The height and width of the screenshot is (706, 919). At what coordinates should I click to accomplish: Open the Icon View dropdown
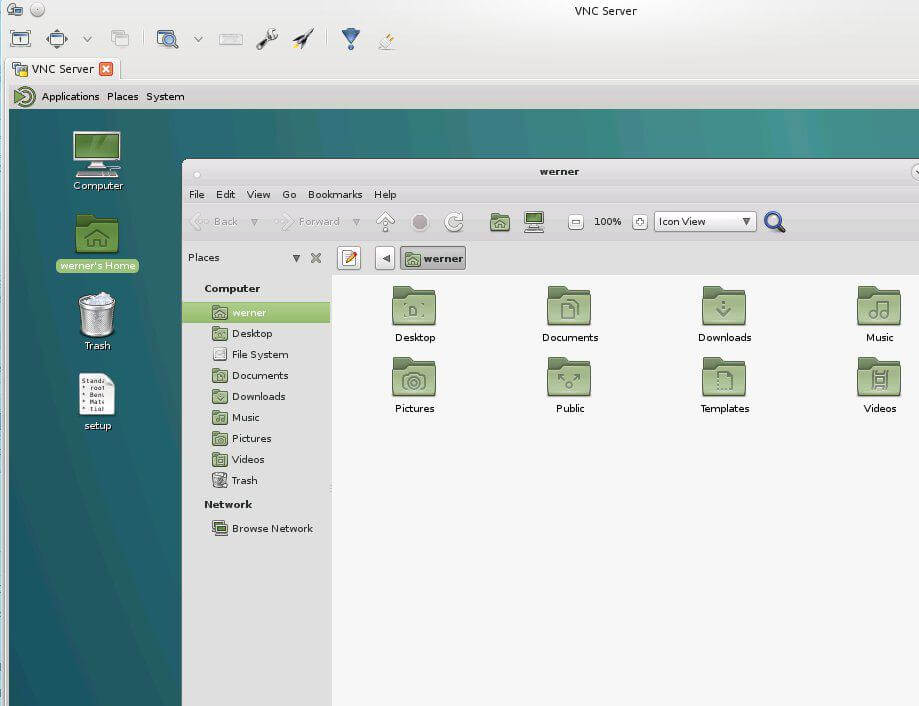(x=705, y=222)
